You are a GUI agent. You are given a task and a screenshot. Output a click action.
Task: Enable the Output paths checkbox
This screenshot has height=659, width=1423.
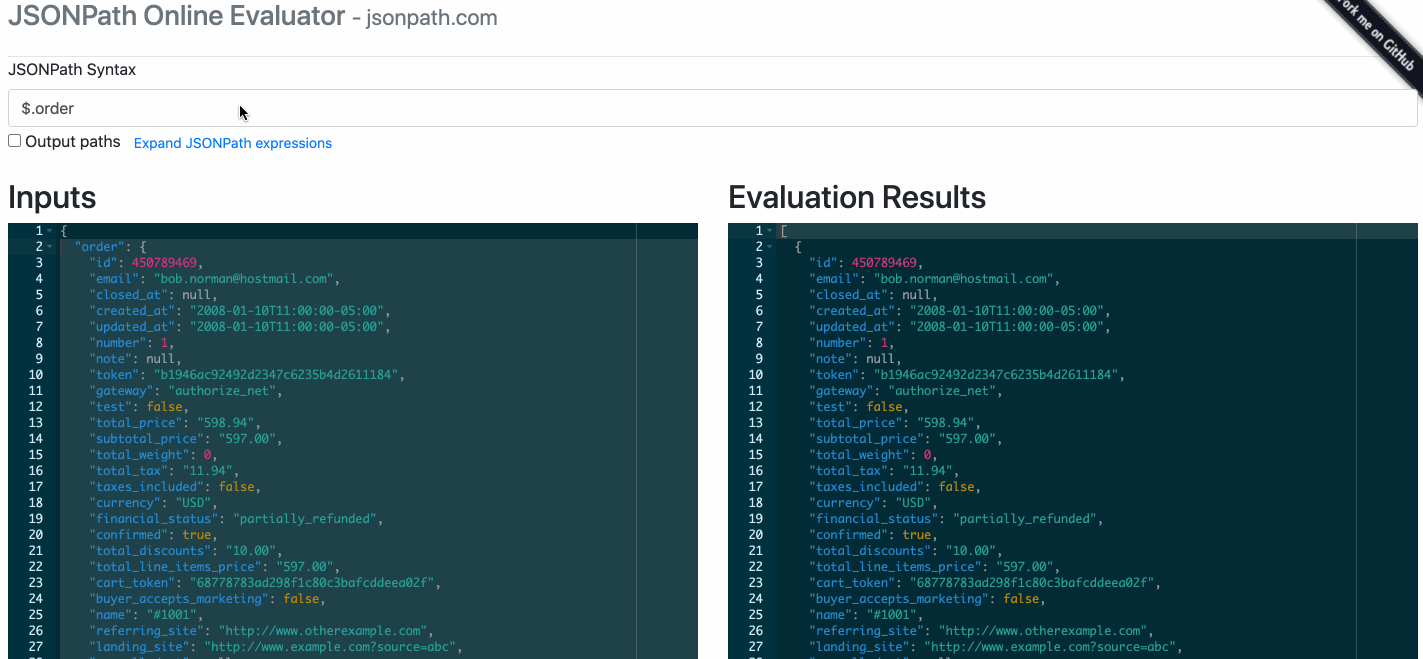pos(14,140)
